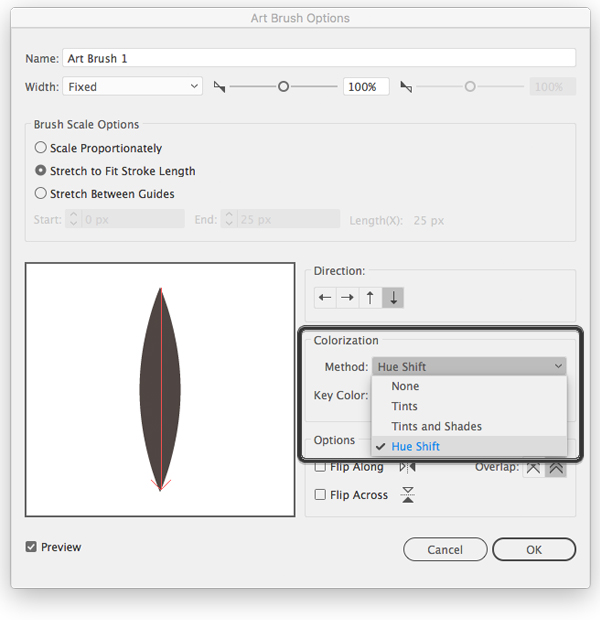This screenshot has height=620, width=600.
Task: Select Scale Proportionately radio option
Action: pos(41,148)
